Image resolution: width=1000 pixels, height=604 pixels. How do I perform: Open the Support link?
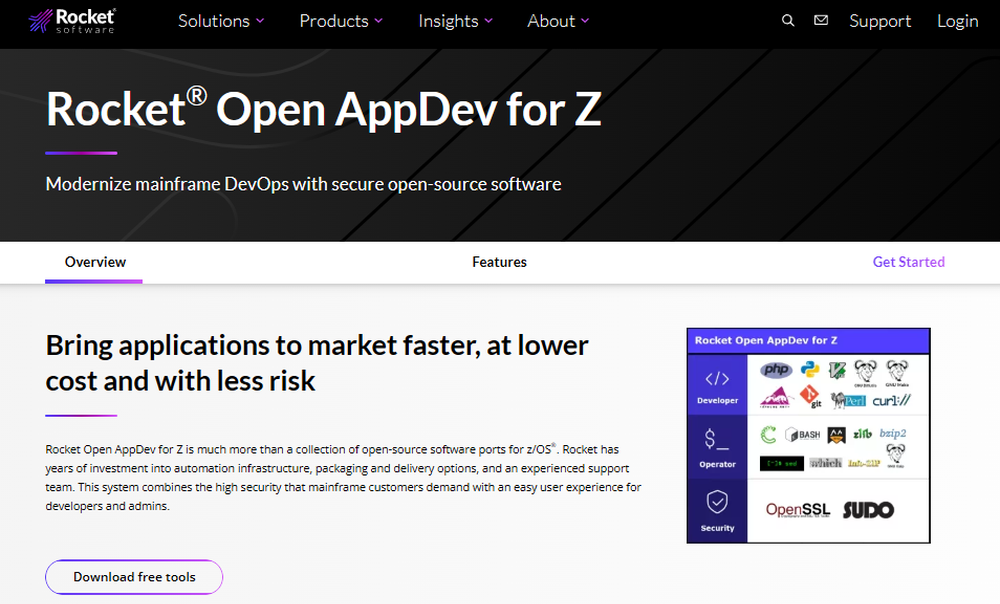click(879, 21)
